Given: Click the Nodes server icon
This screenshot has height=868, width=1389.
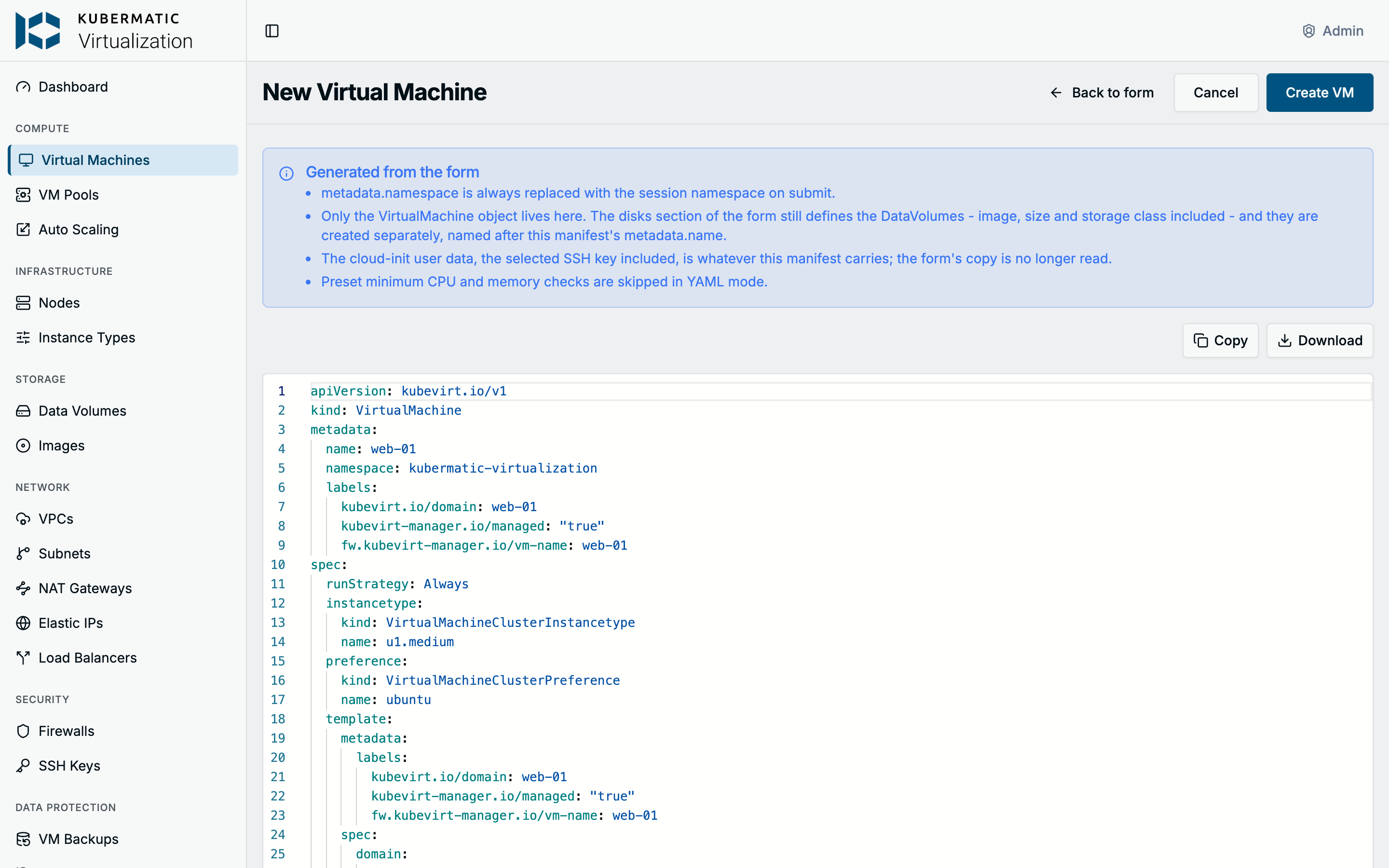Looking at the screenshot, I should coord(23,303).
